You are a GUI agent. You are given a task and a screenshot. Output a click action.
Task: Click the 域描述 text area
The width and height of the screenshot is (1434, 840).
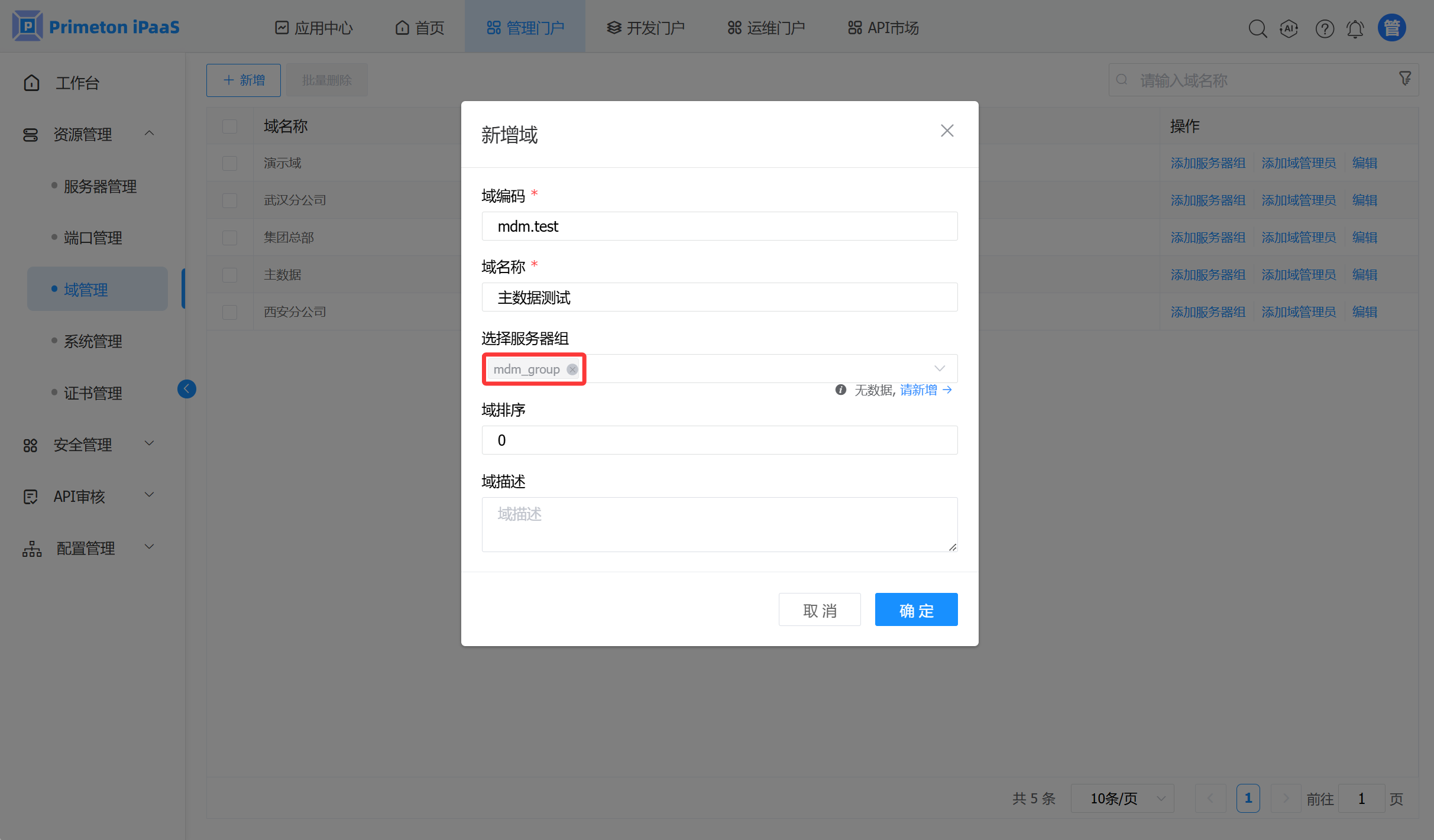[719, 524]
